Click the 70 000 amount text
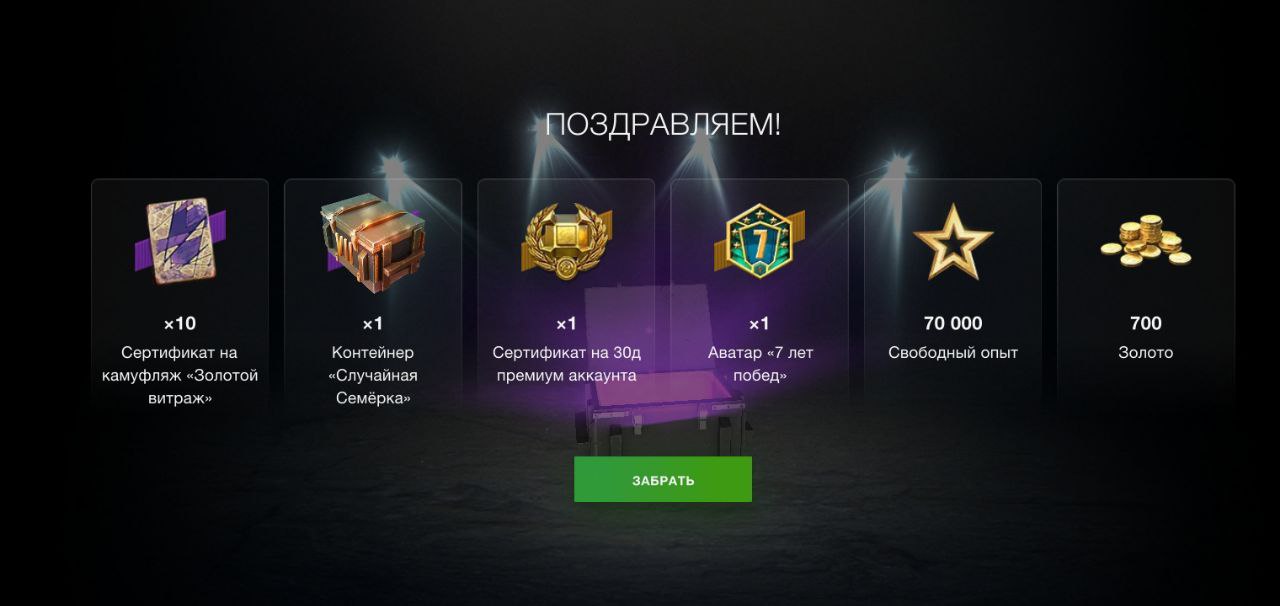This screenshot has height=606, width=1280. pos(953,323)
